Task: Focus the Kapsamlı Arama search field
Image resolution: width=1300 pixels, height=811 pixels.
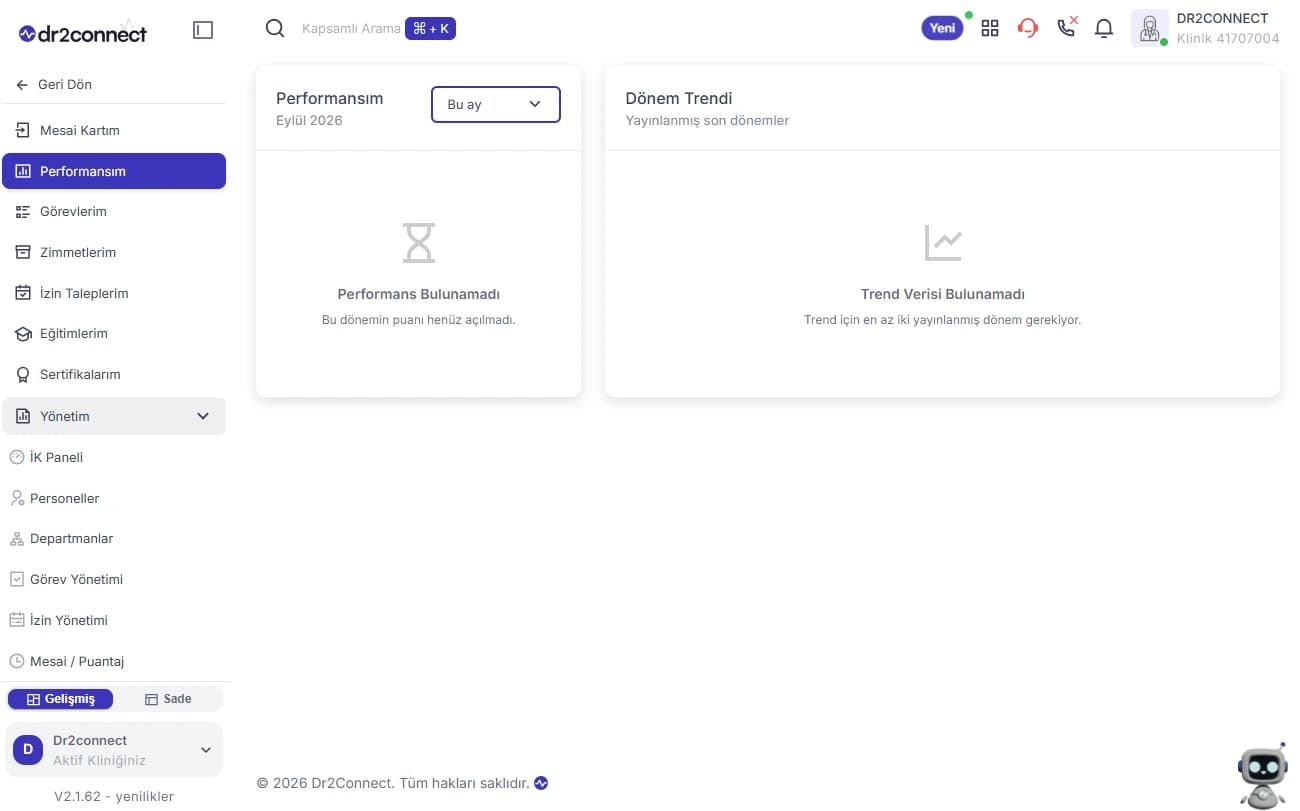Action: [351, 29]
